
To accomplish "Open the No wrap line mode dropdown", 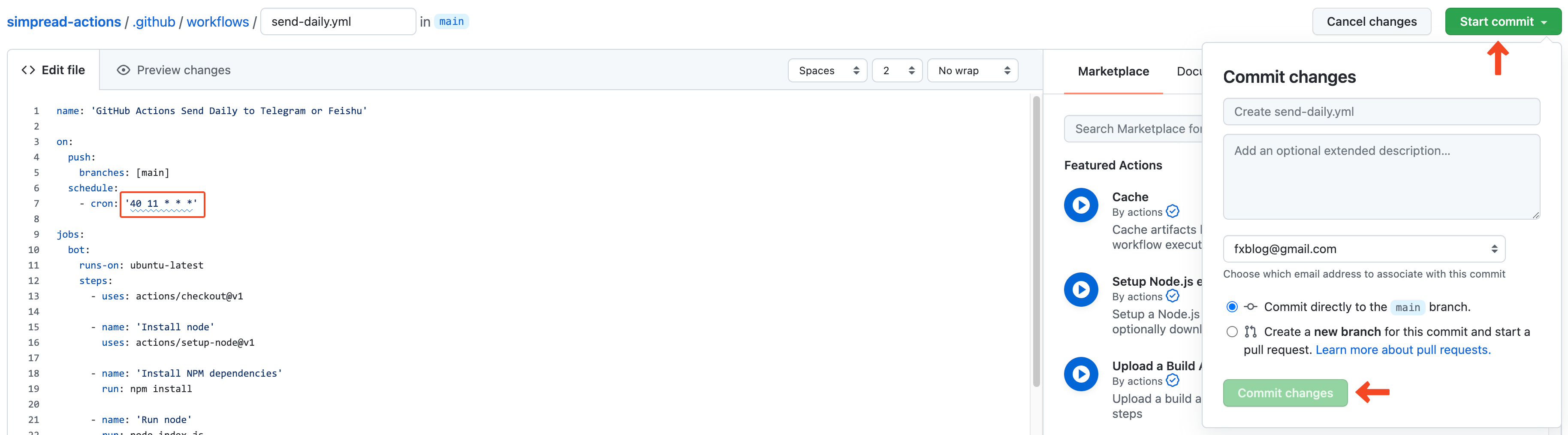I will point(973,71).
